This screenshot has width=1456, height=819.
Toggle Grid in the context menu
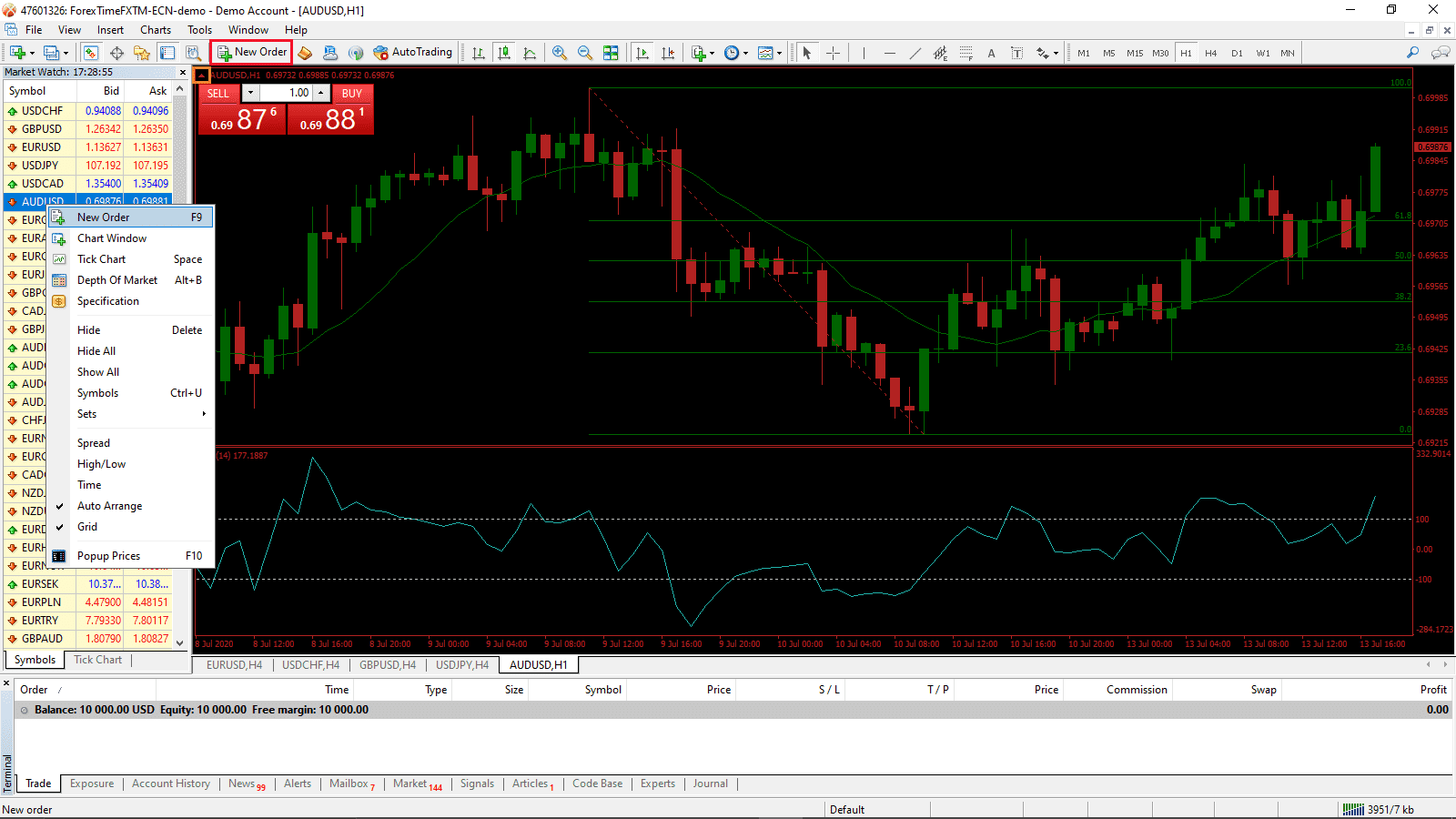click(87, 527)
